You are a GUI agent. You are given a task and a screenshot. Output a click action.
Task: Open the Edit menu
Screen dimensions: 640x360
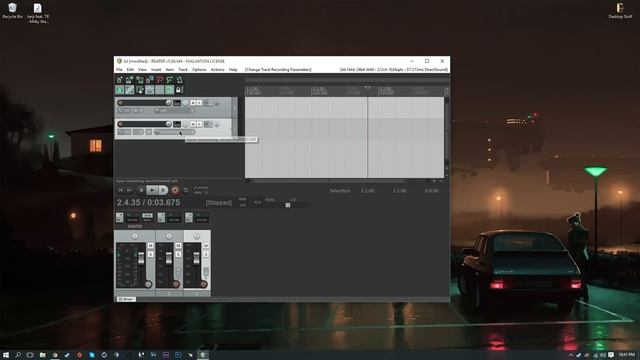tap(130, 70)
